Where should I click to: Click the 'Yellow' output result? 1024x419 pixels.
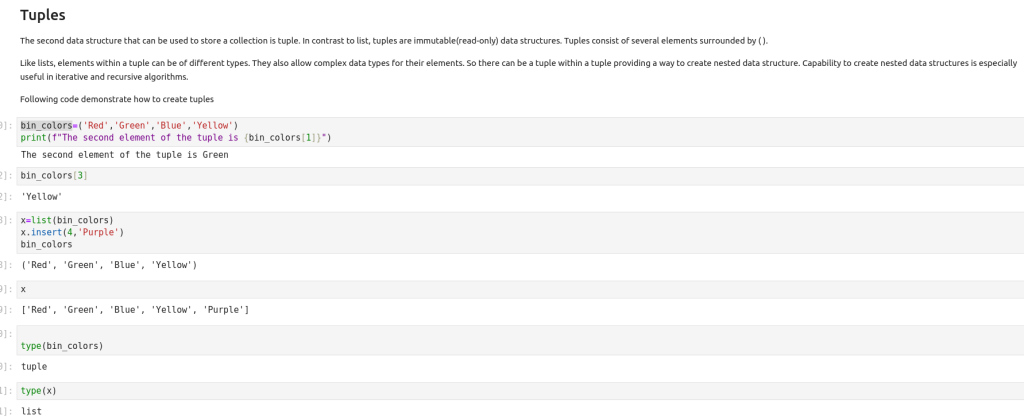coord(41,197)
